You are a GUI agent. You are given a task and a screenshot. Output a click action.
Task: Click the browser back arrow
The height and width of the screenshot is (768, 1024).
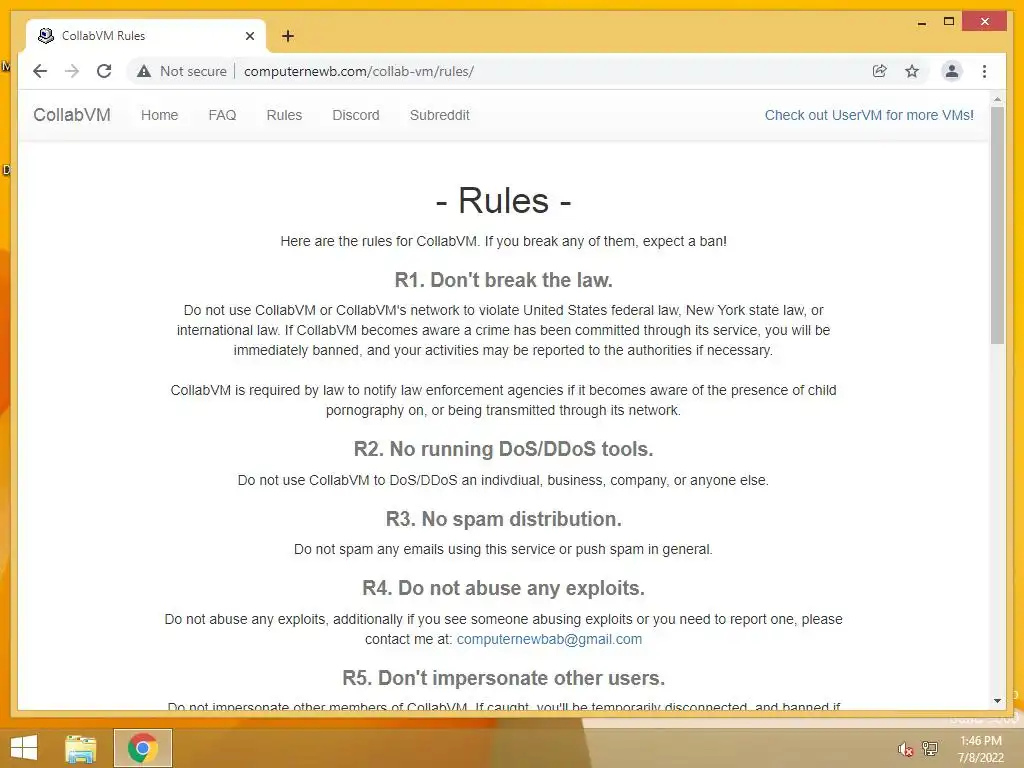40,71
